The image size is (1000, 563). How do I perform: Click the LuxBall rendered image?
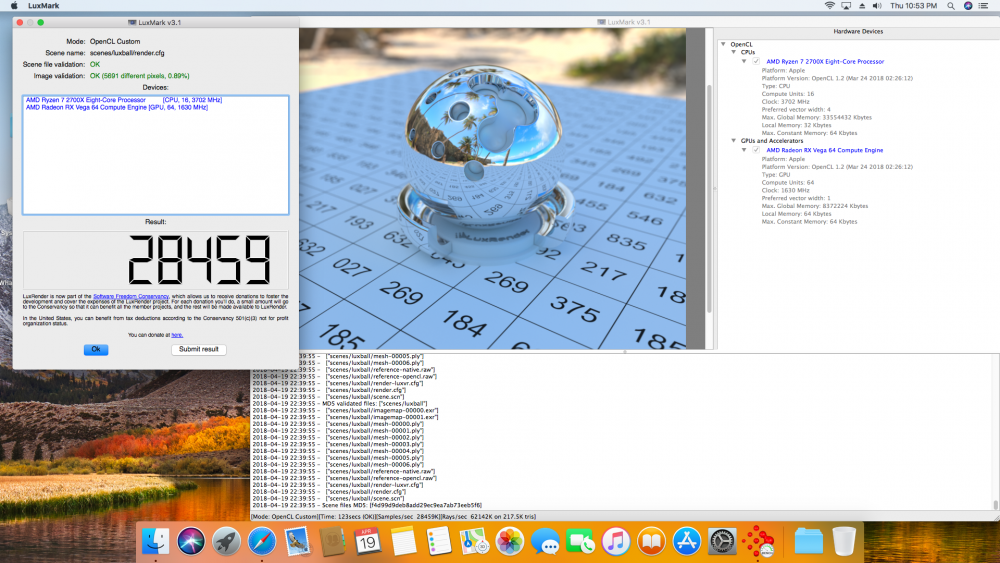pyautogui.click(x=492, y=188)
